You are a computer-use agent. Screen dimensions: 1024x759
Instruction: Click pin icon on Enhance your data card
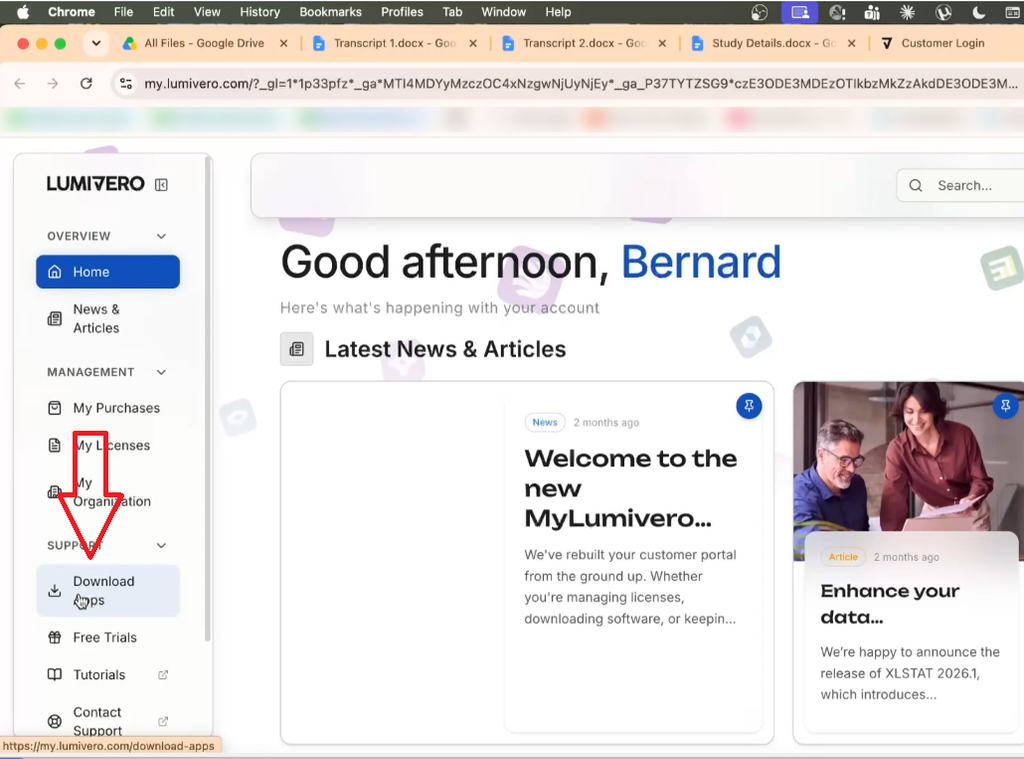(1006, 406)
